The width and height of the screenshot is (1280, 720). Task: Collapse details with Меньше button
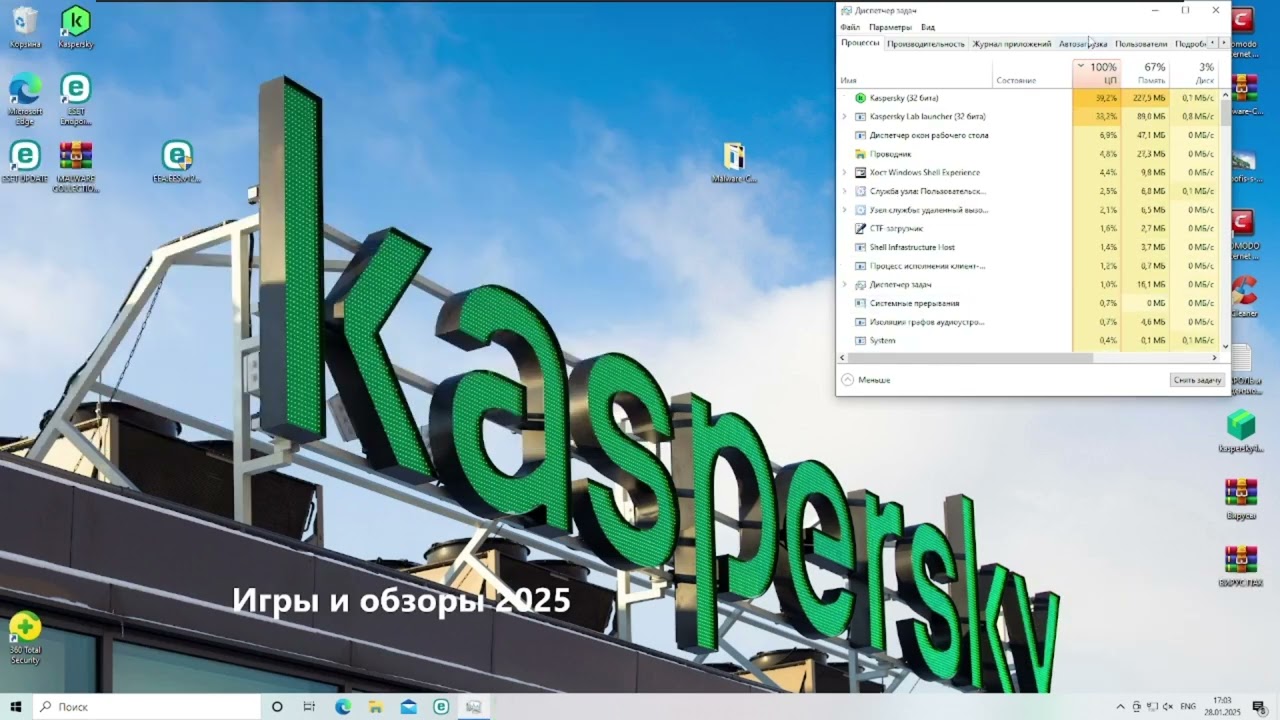(866, 380)
